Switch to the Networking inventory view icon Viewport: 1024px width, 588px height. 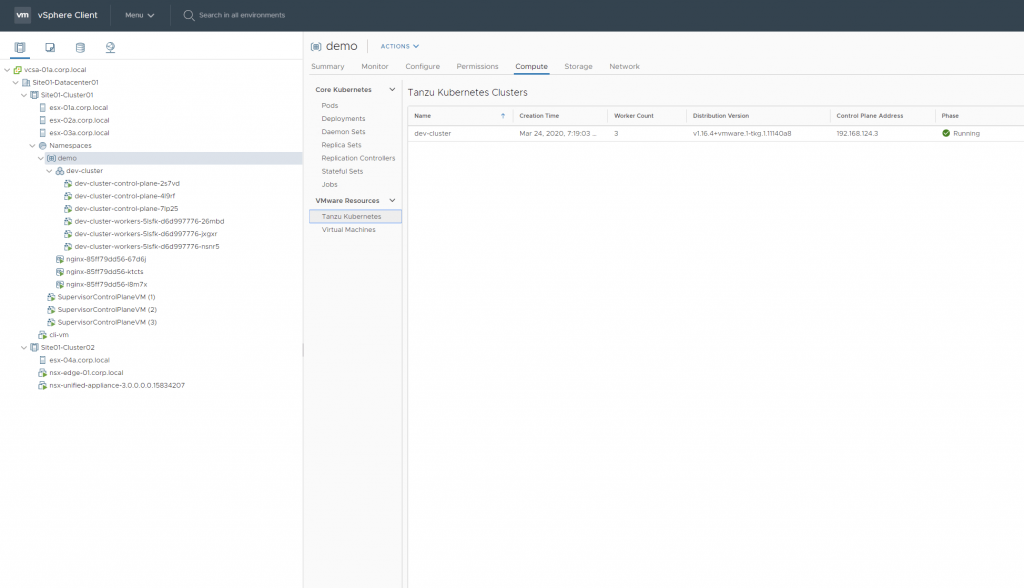pos(110,47)
